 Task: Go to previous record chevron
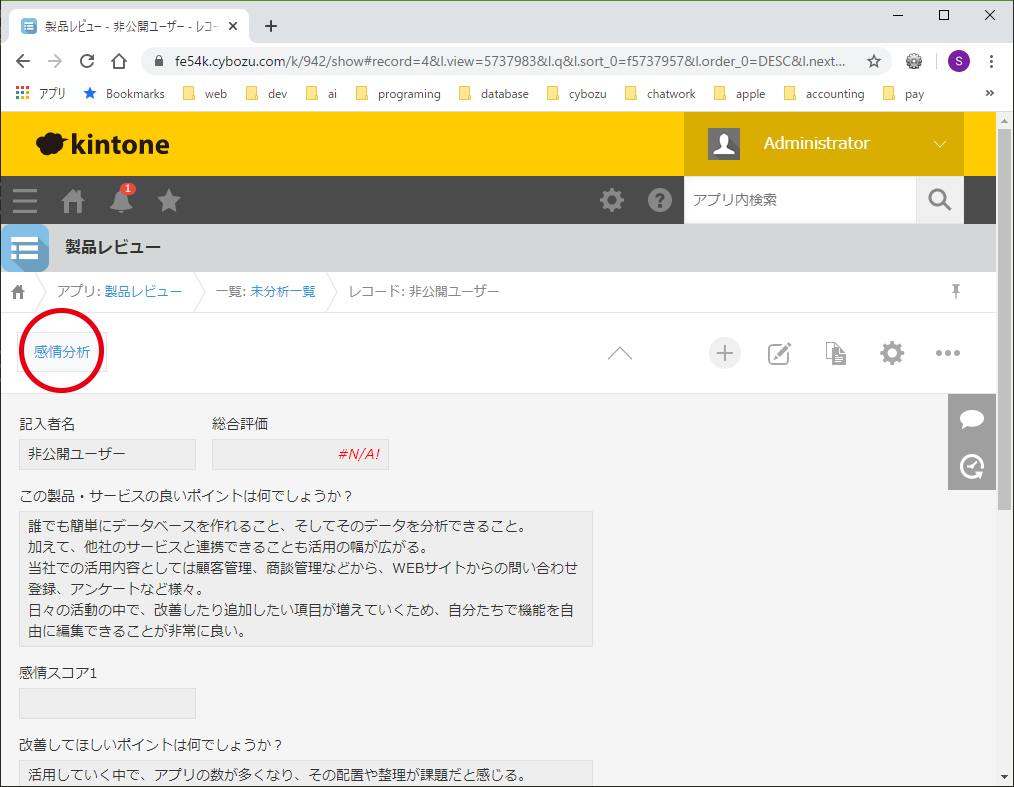620,353
